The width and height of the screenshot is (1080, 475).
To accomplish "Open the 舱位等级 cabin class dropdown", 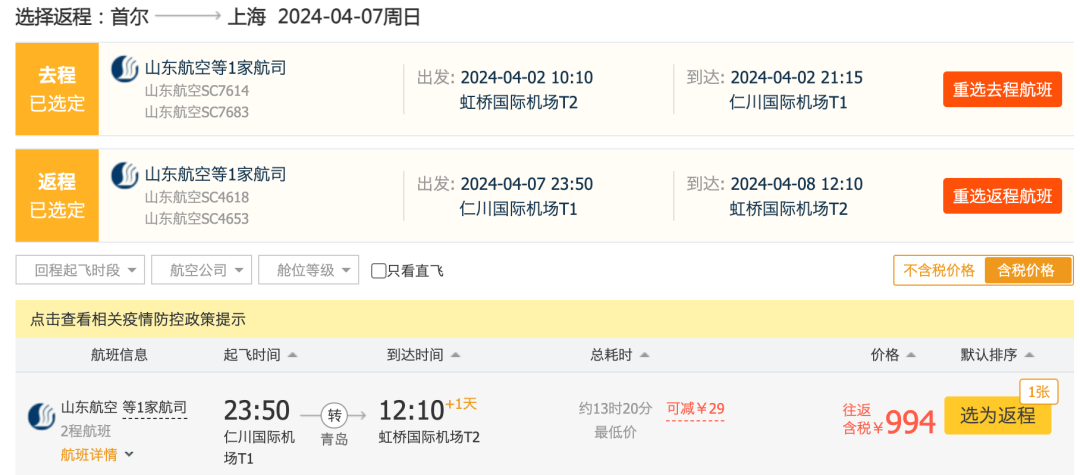I will pos(308,270).
